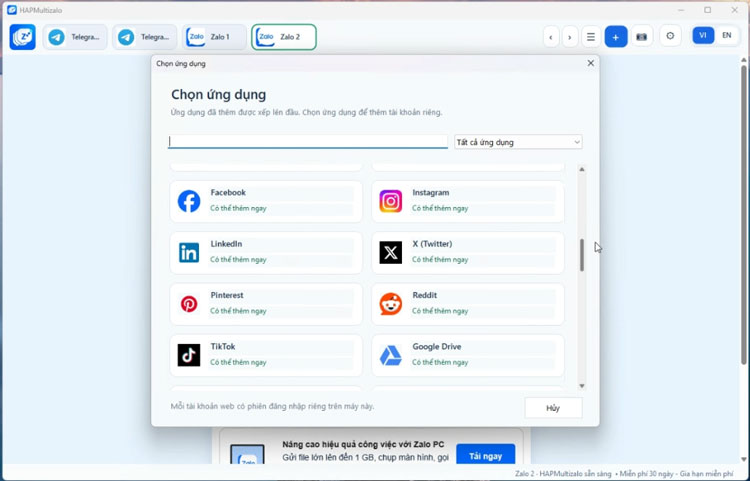The width and height of the screenshot is (750, 481).
Task: Go to previous tabs with left chevron
Action: tap(551, 37)
